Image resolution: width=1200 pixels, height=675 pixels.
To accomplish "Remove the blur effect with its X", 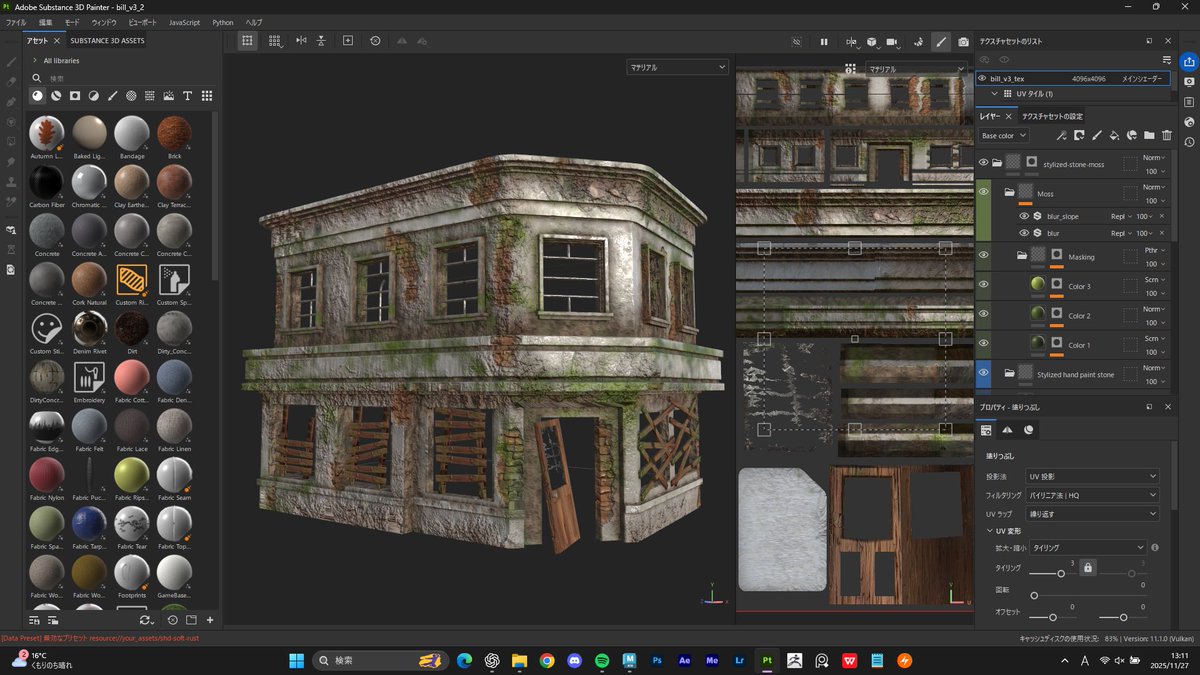I will click(1161, 232).
